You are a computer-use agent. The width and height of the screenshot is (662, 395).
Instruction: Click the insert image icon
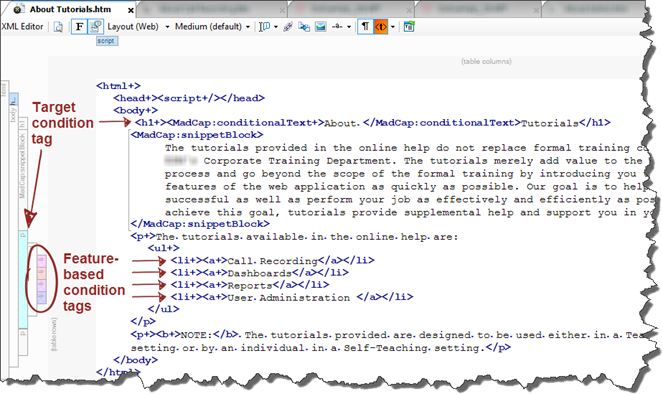pyautogui.click(x=321, y=27)
